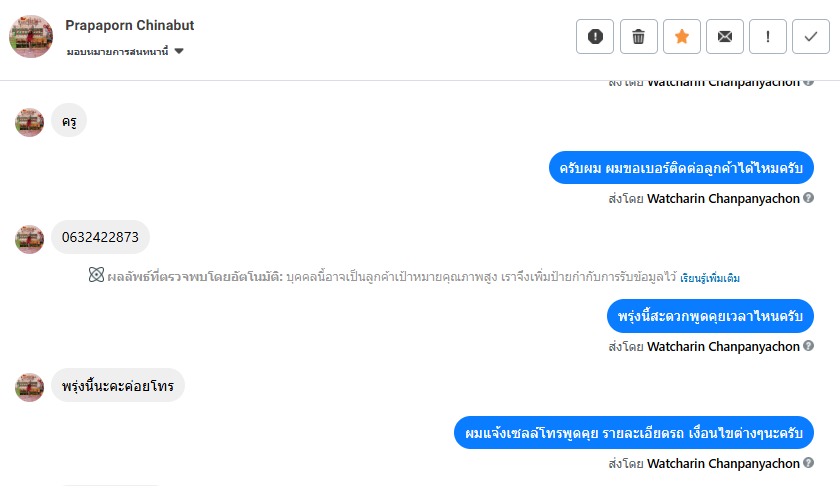Click the เรียนรู้เพิ่มเติม learn more link
The height and width of the screenshot is (493, 840).
[710, 277]
